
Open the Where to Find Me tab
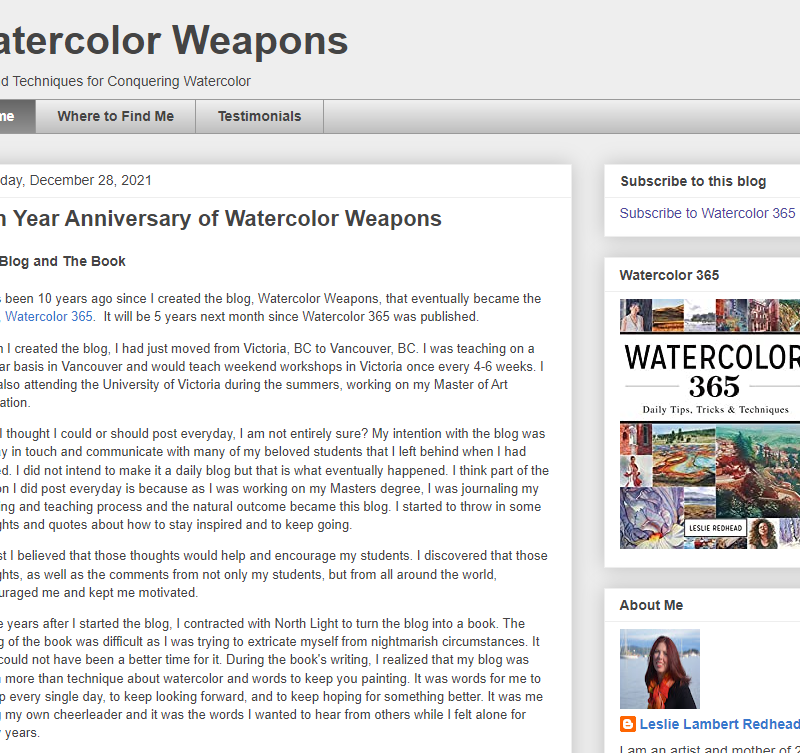115,116
